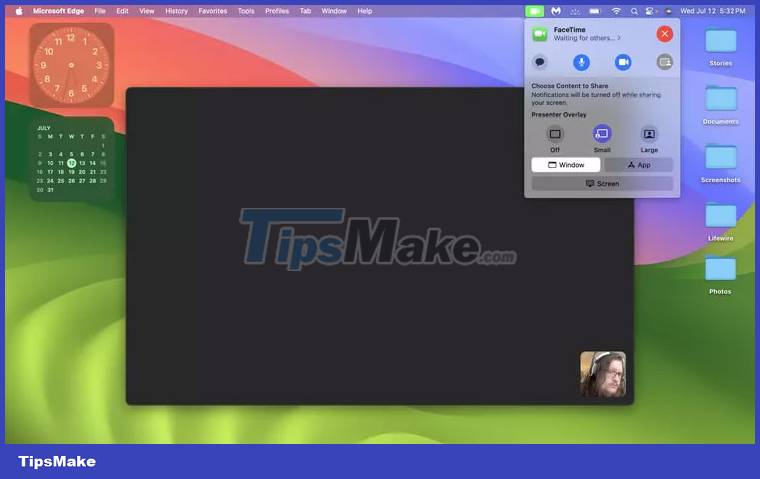Open the FaceTime messages chat icon
This screenshot has height=479, width=760.
click(539, 62)
